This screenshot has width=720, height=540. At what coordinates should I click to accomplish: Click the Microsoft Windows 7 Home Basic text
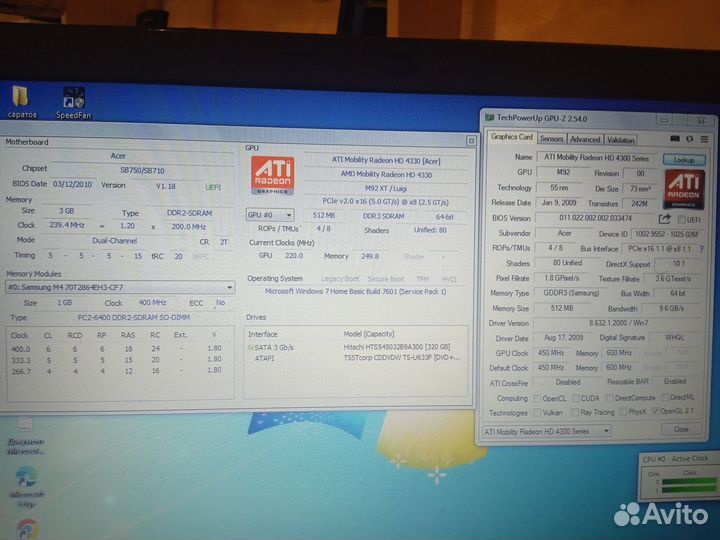(x=355, y=292)
